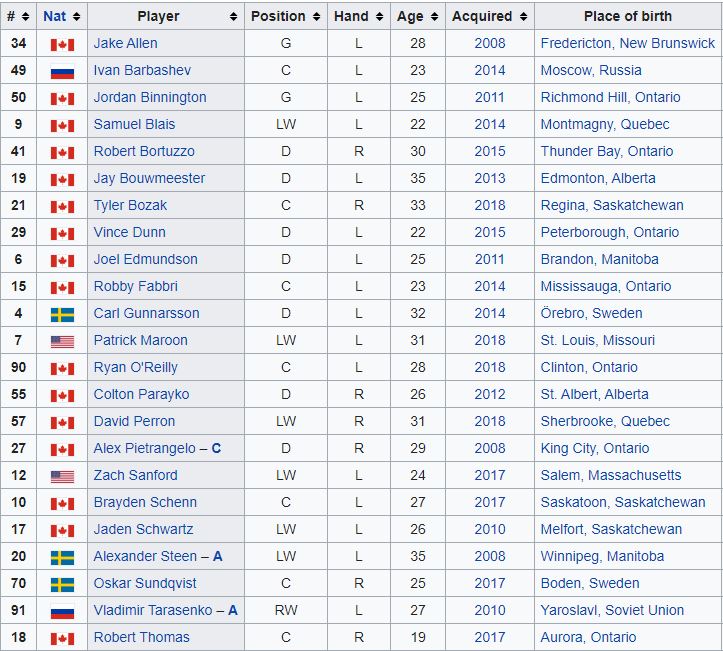Click the US flag next to Patrick Maroon
This screenshot has width=723, height=651.
pos(62,341)
